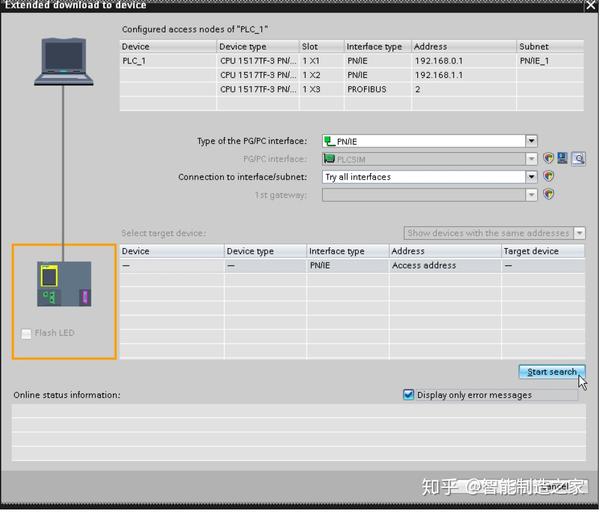The height and width of the screenshot is (512, 600).
Task: Click the green PN/IE icon in interface type field
Action: tap(329, 141)
